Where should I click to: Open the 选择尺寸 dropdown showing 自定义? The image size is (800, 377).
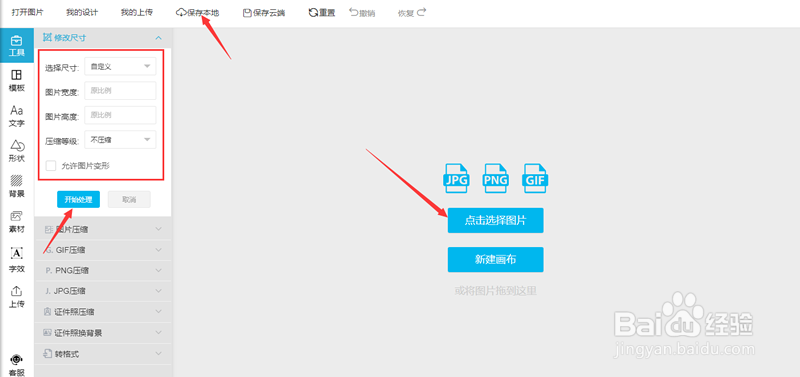[x=120, y=67]
